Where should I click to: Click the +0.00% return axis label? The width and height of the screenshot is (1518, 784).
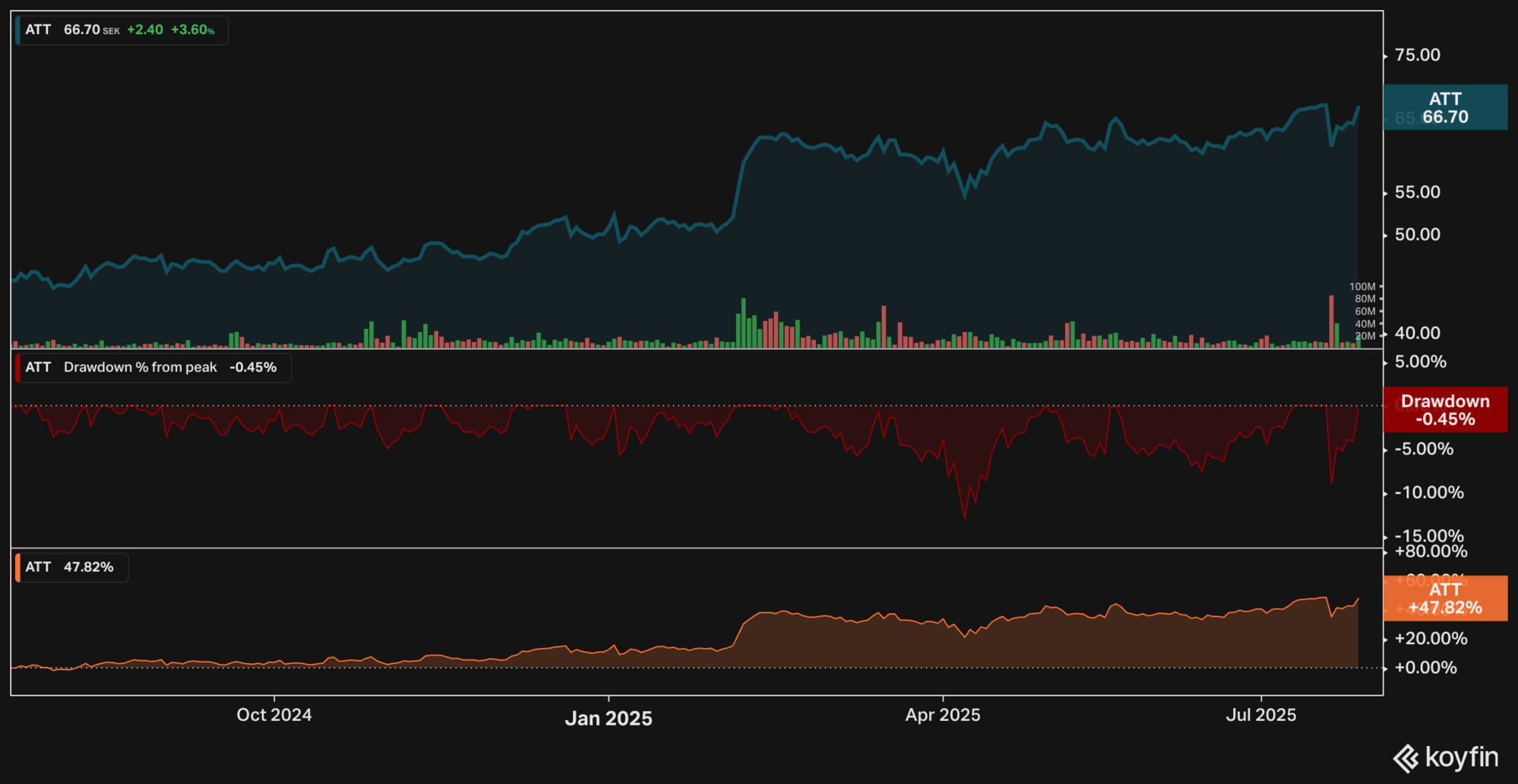[x=1425, y=668]
